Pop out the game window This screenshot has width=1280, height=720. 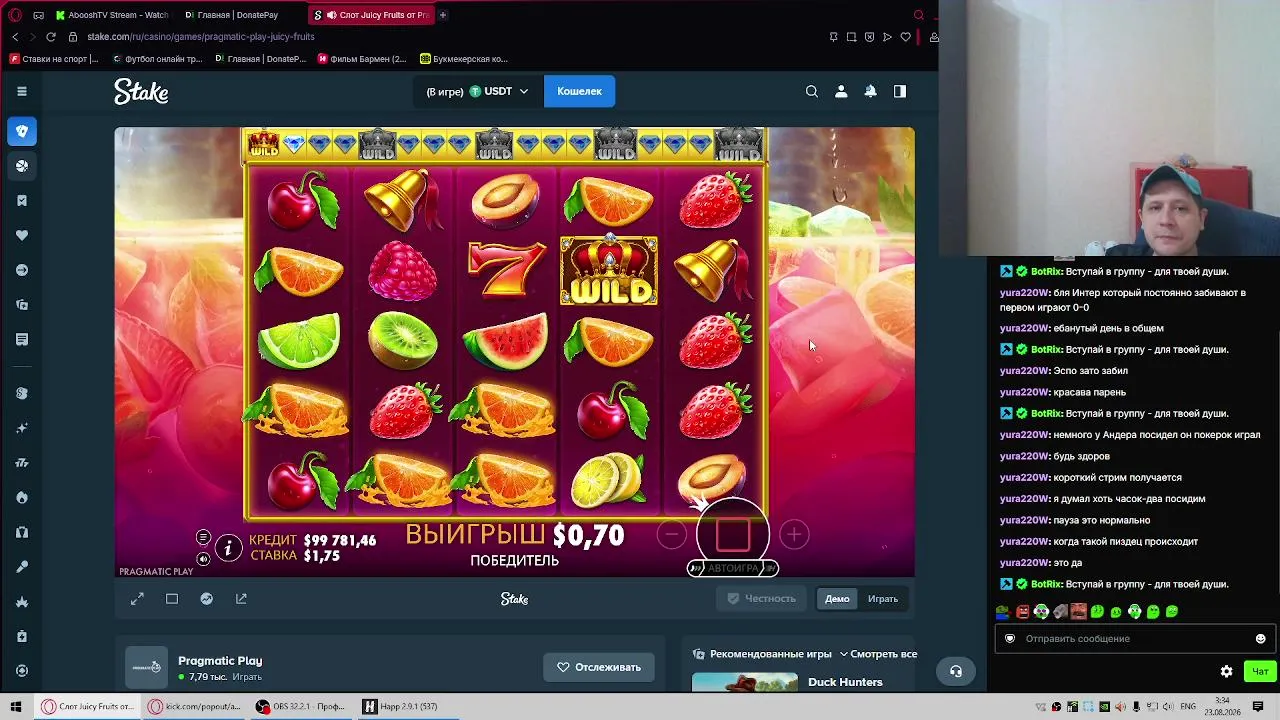tap(241, 599)
